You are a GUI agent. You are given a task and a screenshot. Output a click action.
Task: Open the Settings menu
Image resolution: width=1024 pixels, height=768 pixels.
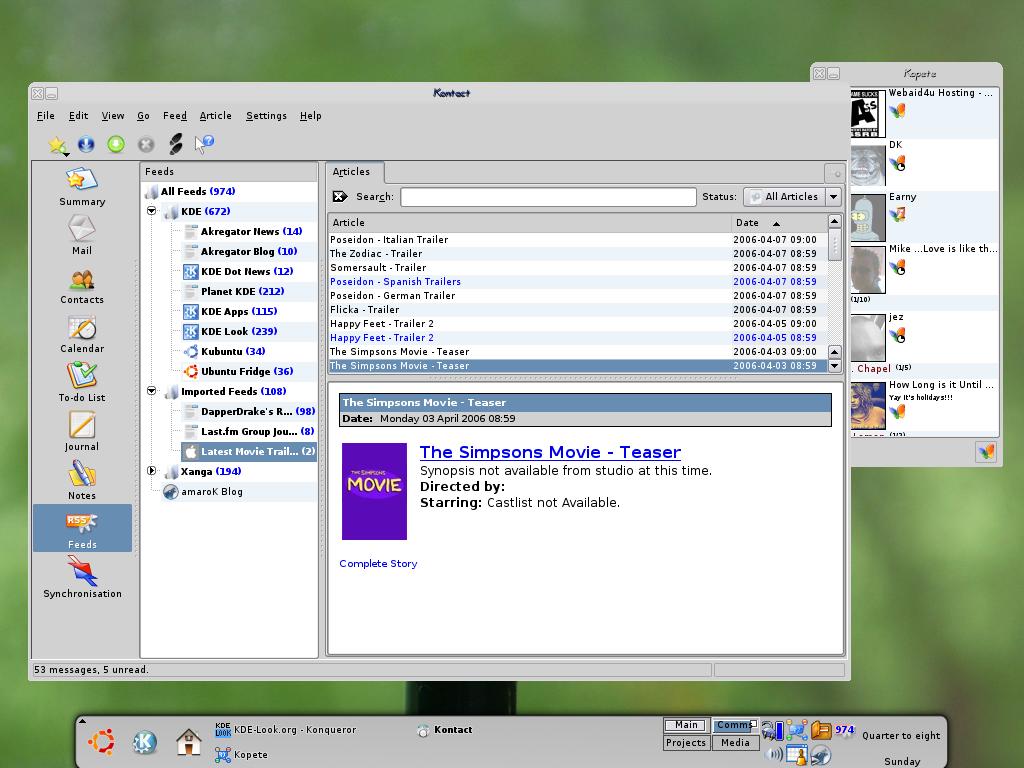pos(266,116)
